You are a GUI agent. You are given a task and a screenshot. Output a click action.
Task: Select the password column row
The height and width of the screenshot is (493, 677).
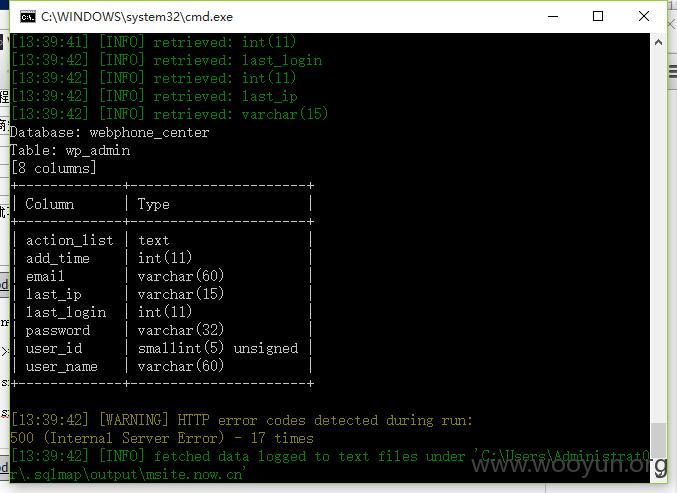click(x=162, y=330)
